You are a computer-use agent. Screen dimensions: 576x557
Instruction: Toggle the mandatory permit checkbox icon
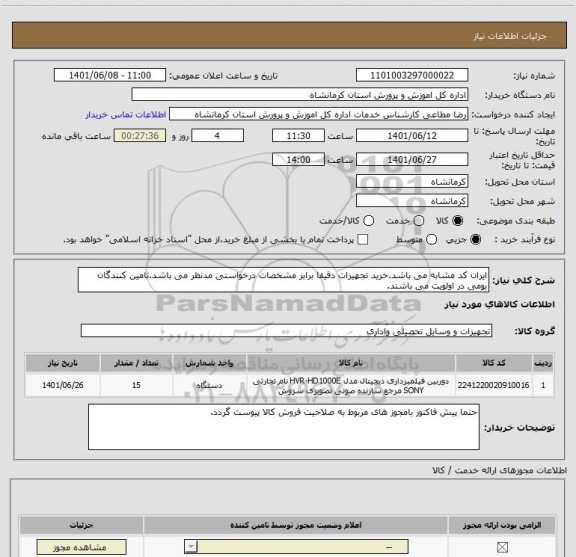coord(502,547)
